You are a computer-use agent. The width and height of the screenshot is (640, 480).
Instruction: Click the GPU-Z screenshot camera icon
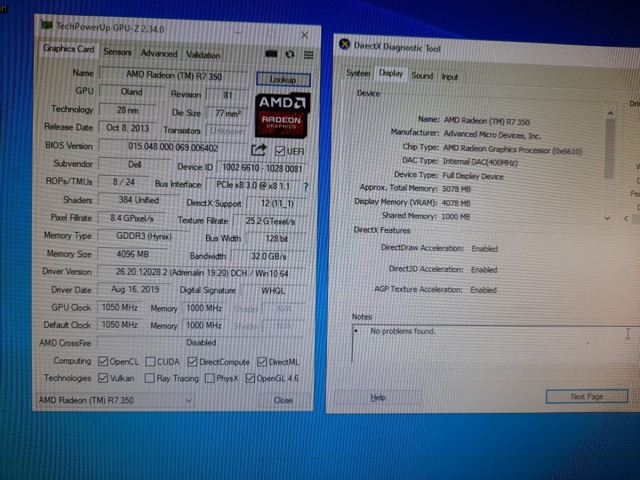tap(271, 55)
